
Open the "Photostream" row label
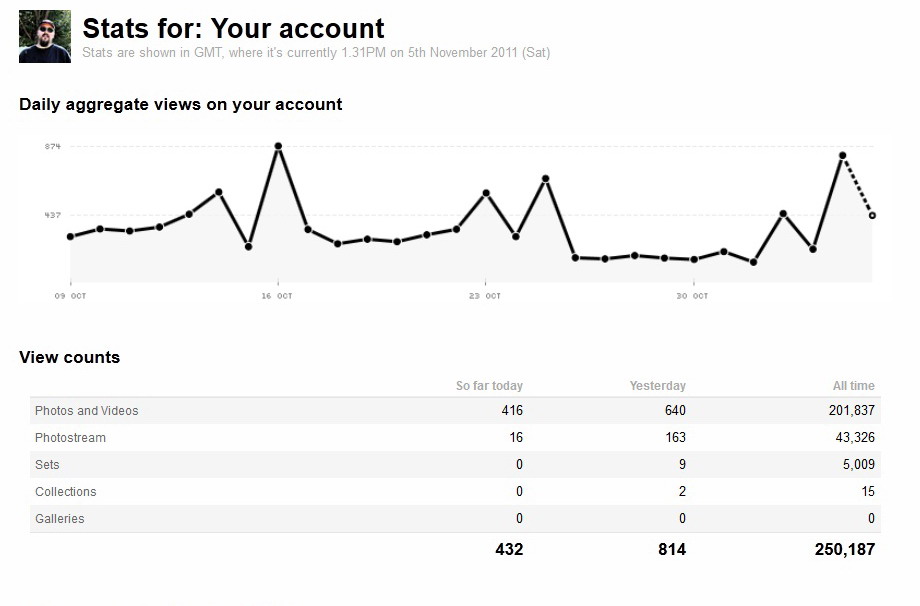(x=70, y=438)
